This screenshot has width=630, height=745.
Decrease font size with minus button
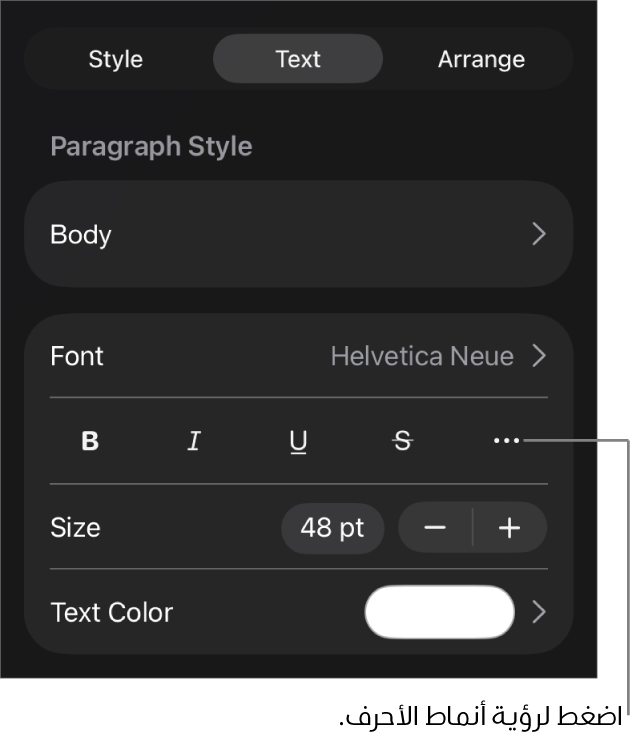pyautogui.click(x=435, y=528)
